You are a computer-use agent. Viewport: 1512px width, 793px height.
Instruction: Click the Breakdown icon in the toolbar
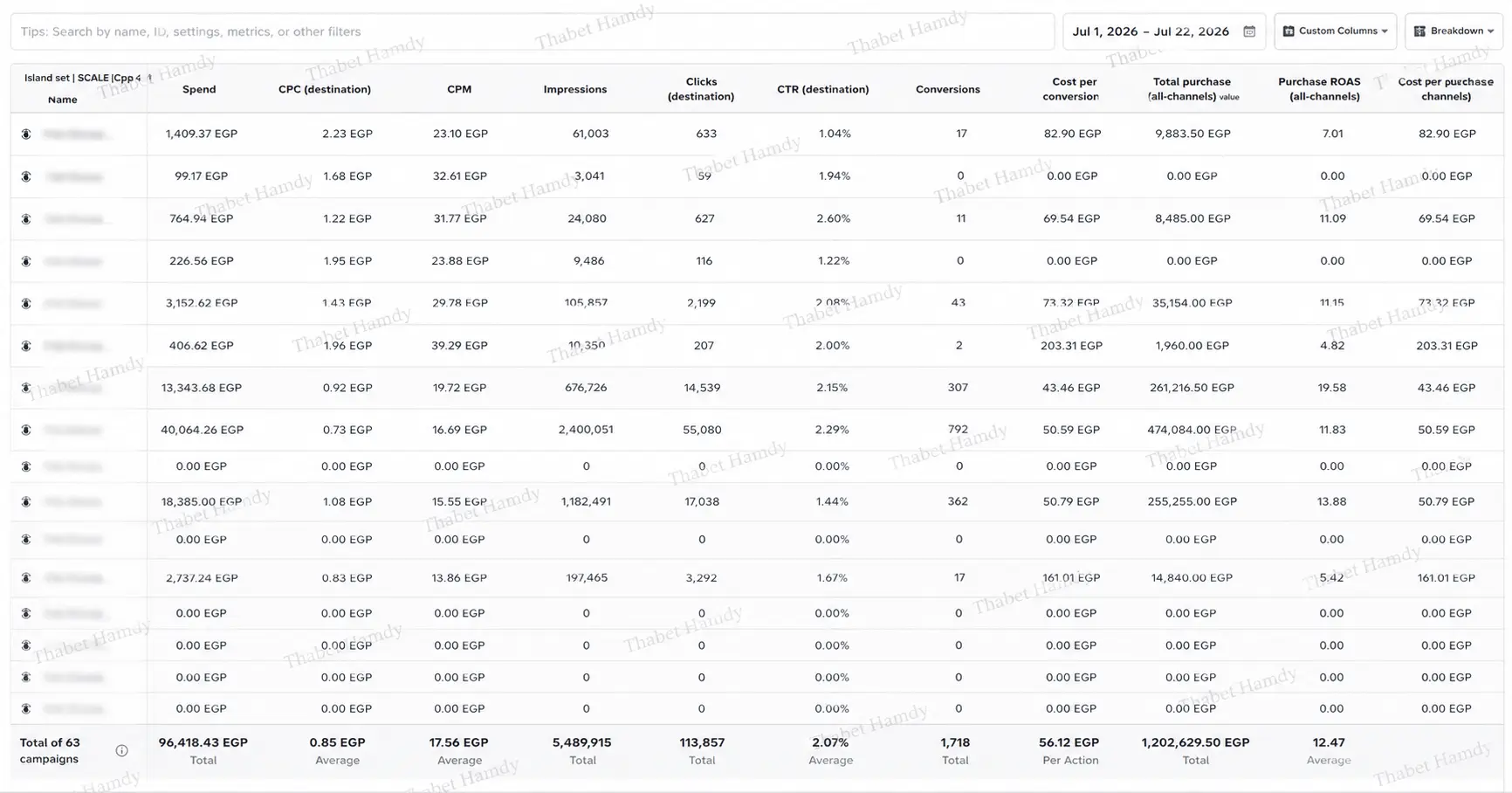[1419, 31]
